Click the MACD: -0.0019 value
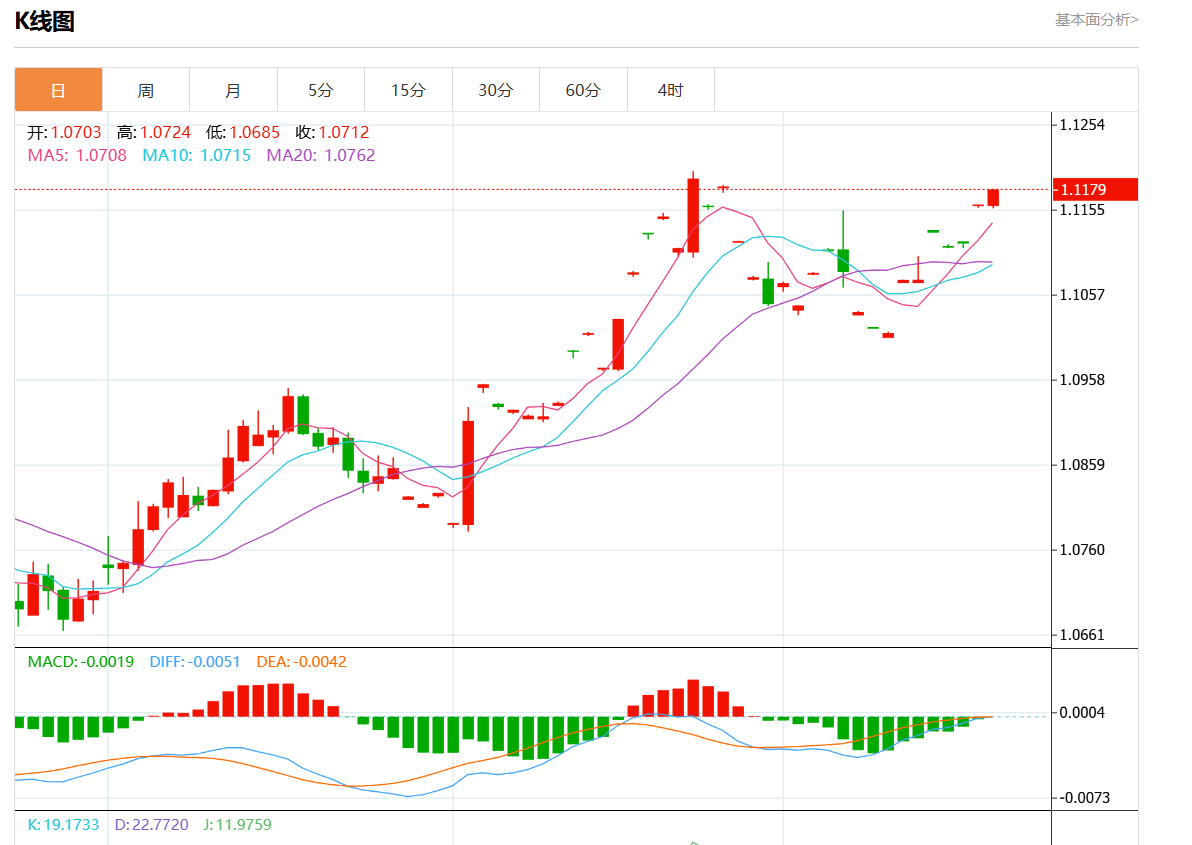The image size is (1192, 845). [x=81, y=662]
